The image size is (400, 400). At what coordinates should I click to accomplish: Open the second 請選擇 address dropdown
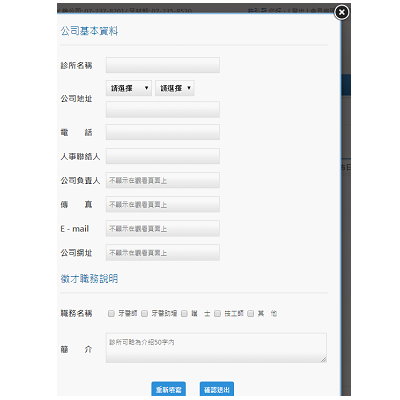(x=175, y=88)
